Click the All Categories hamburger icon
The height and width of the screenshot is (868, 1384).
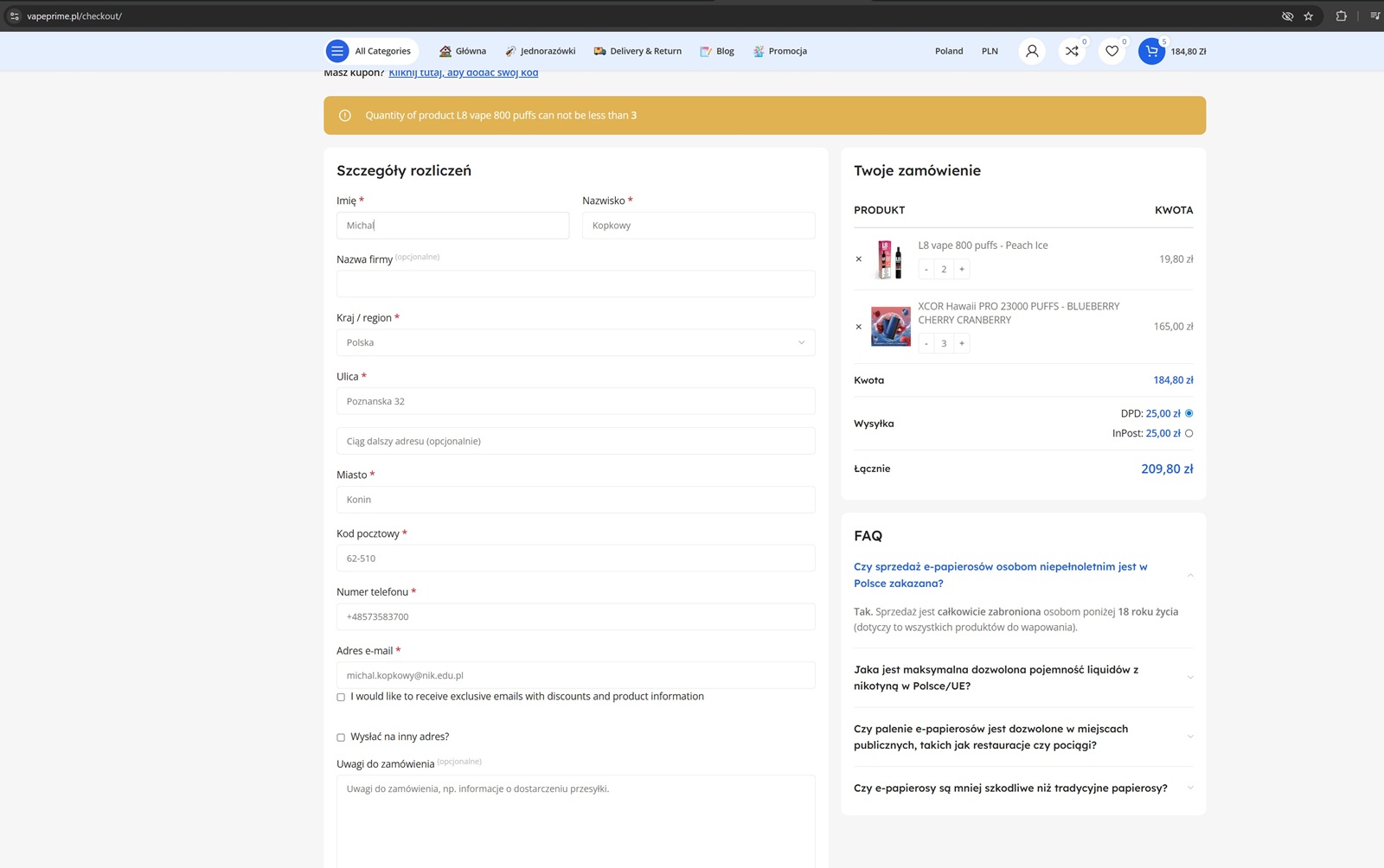(x=337, y=51)
